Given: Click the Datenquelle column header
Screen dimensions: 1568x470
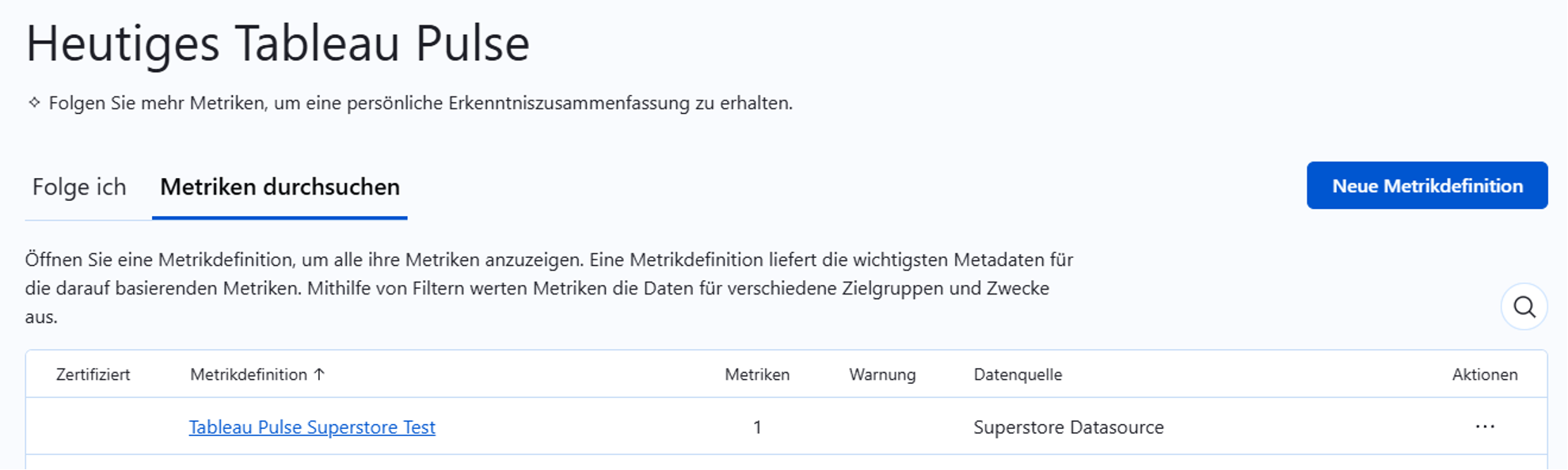Looking at the screenshot, I should pos(1018,375).
